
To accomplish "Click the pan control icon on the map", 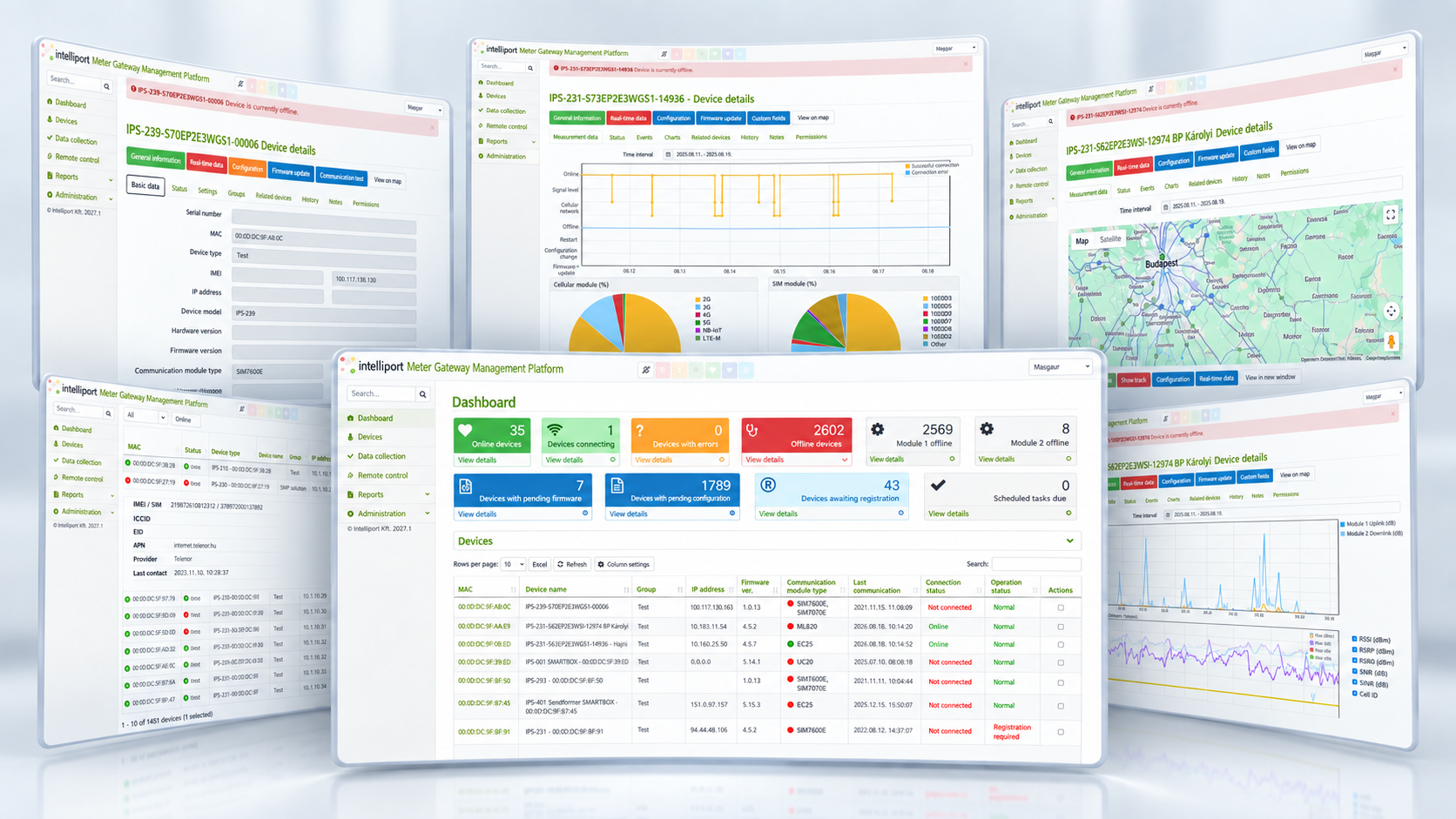I will (x=1391, y=312).
